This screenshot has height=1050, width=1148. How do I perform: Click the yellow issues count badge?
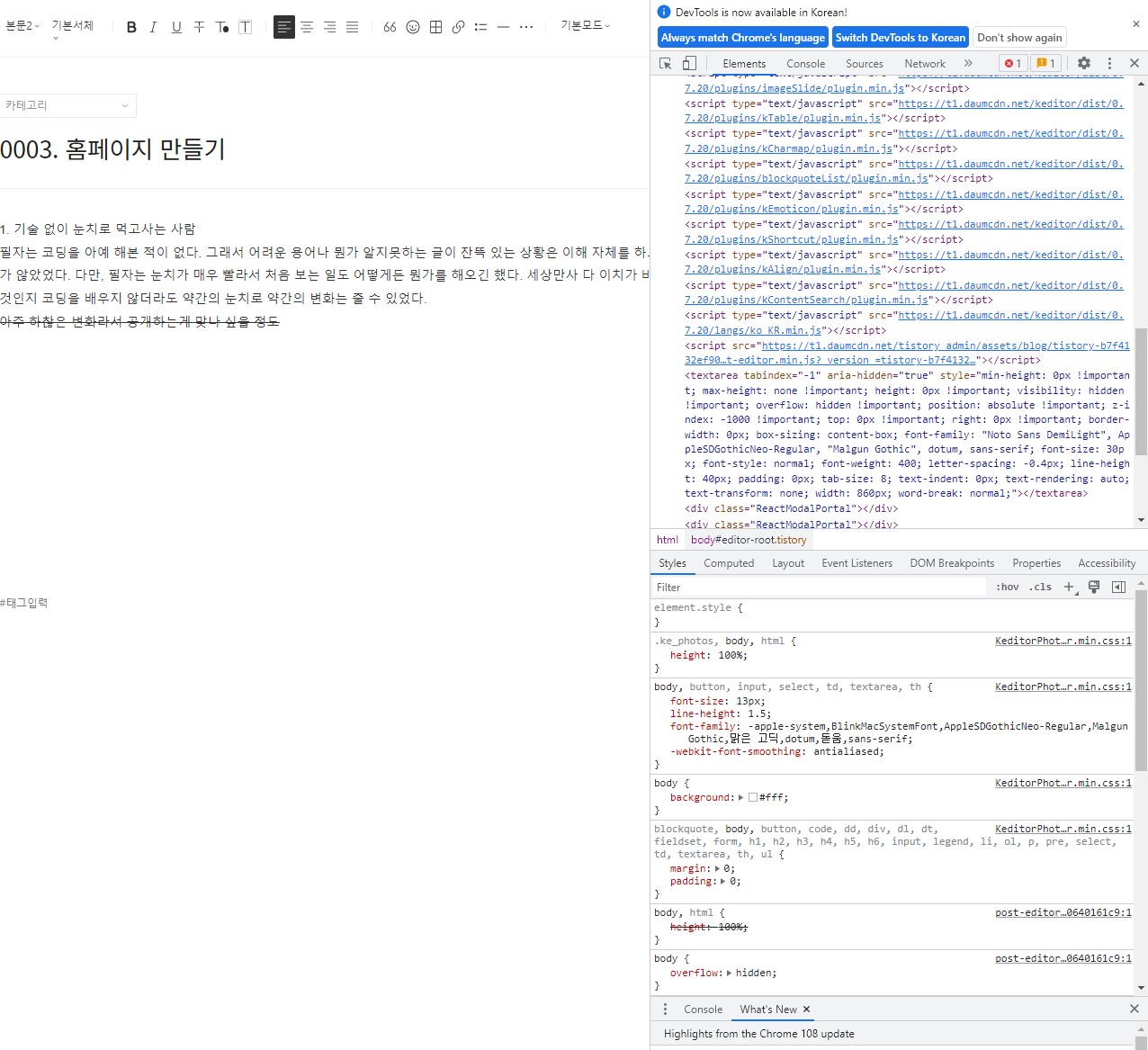click(1046, 63)
